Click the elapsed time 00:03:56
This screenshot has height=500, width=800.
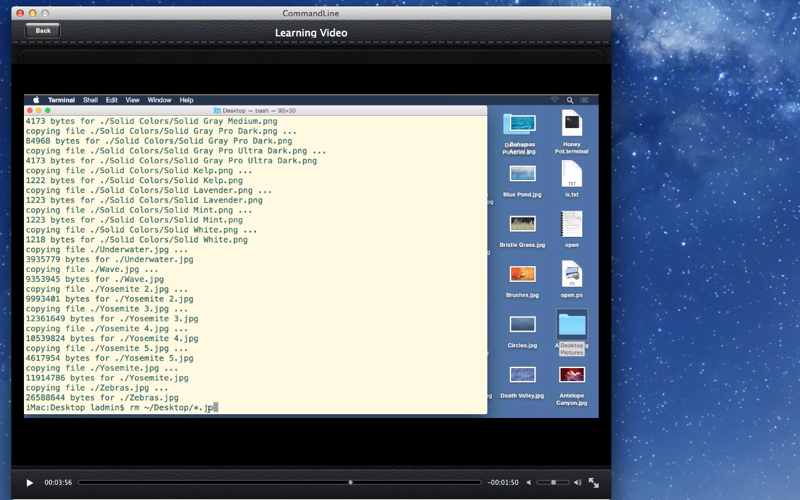[58, 482]
